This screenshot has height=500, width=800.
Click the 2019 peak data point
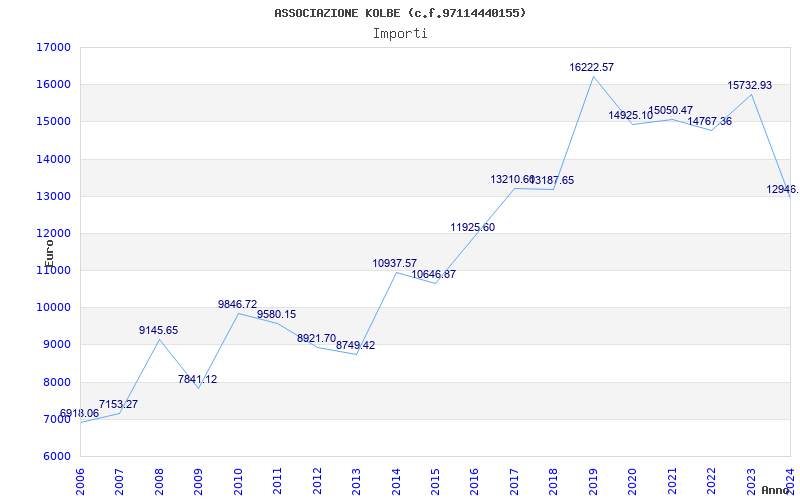click(x=593, y=77)
